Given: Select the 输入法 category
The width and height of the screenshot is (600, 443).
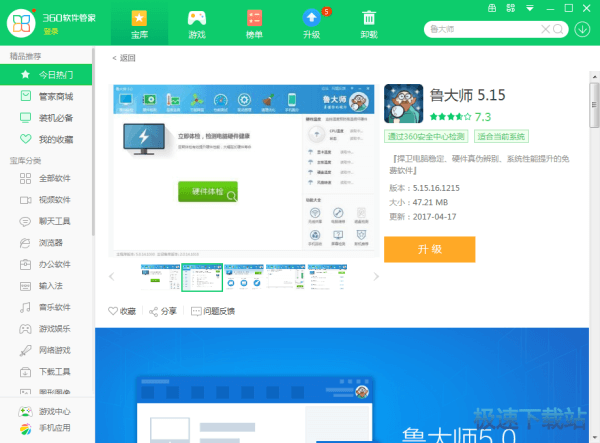Looking at the screenshot, I should (x=46, y=286).
